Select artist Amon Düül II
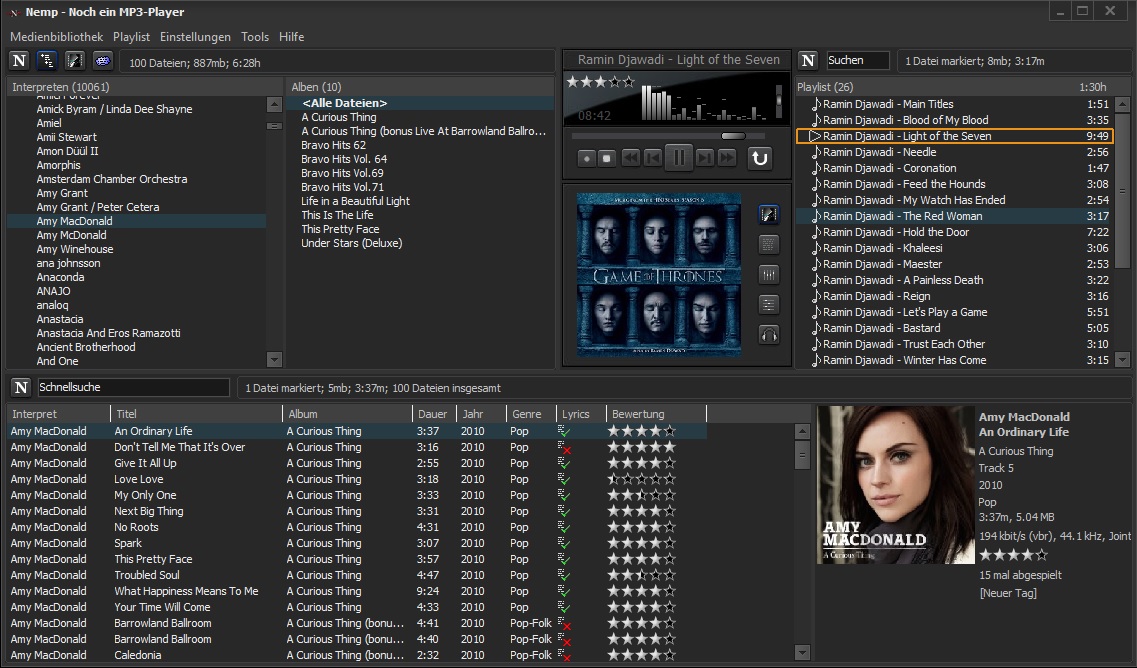Image resolution: width=1137 pixels, height=668 pixels. pos(67,151)
